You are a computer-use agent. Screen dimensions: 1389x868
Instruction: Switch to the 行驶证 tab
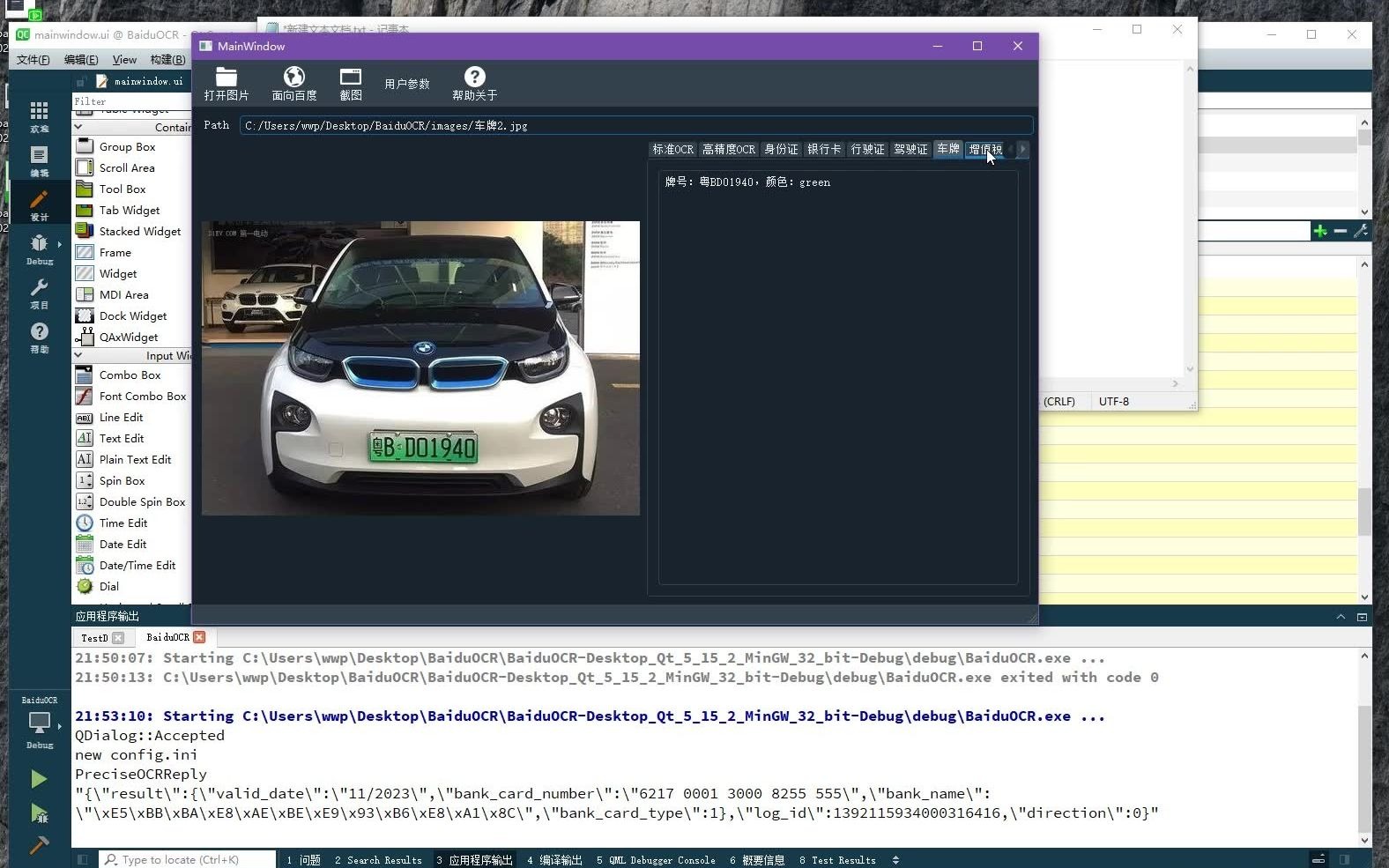point(867,150)
